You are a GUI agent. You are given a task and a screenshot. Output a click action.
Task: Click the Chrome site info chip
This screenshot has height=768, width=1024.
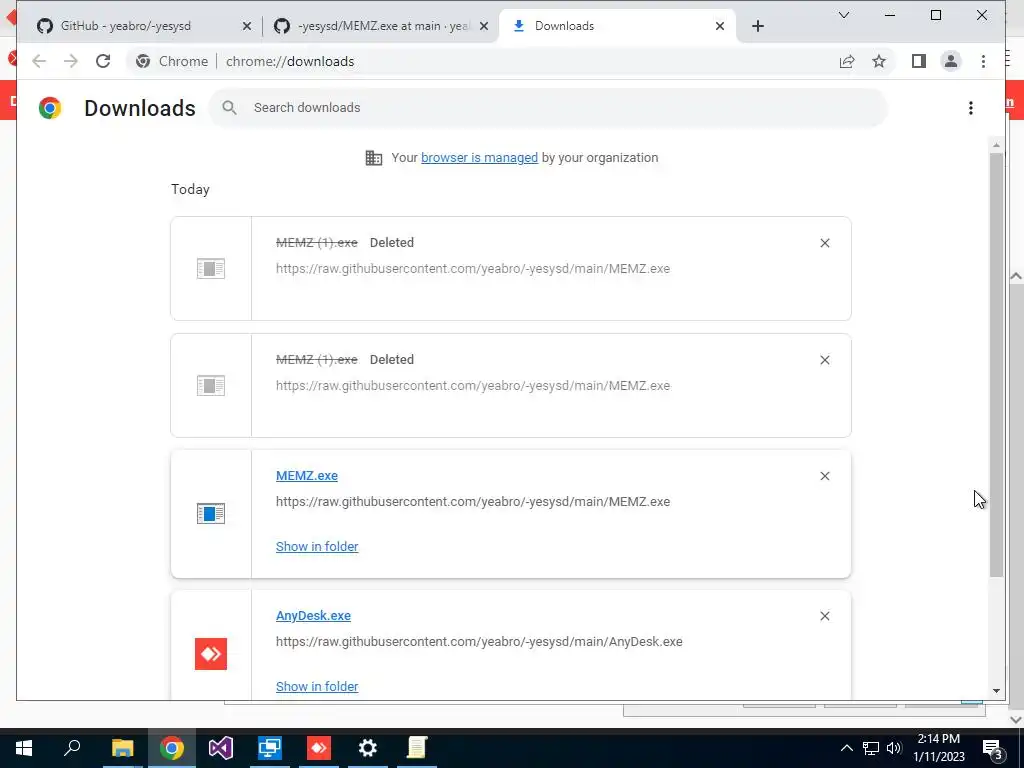click(x=172, y=61)
